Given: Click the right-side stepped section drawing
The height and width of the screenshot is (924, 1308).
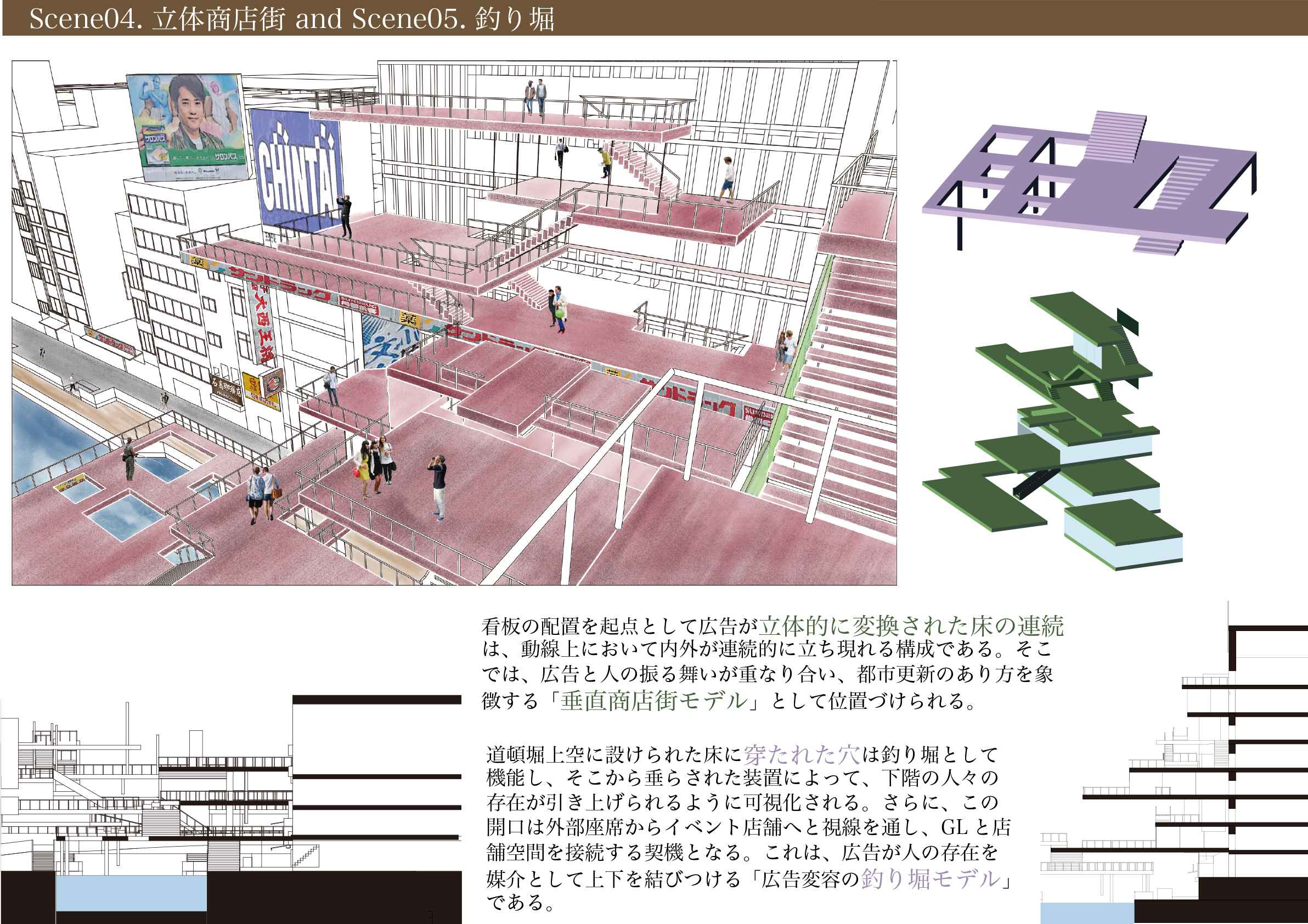Looking at the screenshot, I should [1196, 798].
